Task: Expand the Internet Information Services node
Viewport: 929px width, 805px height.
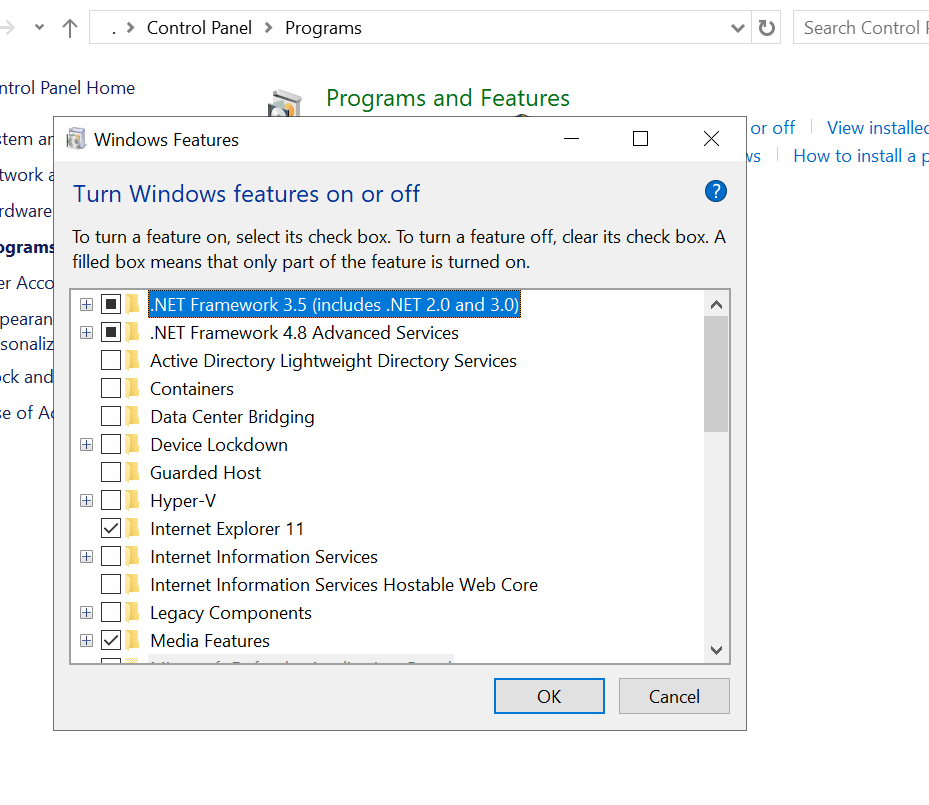Action: (87, 556)
